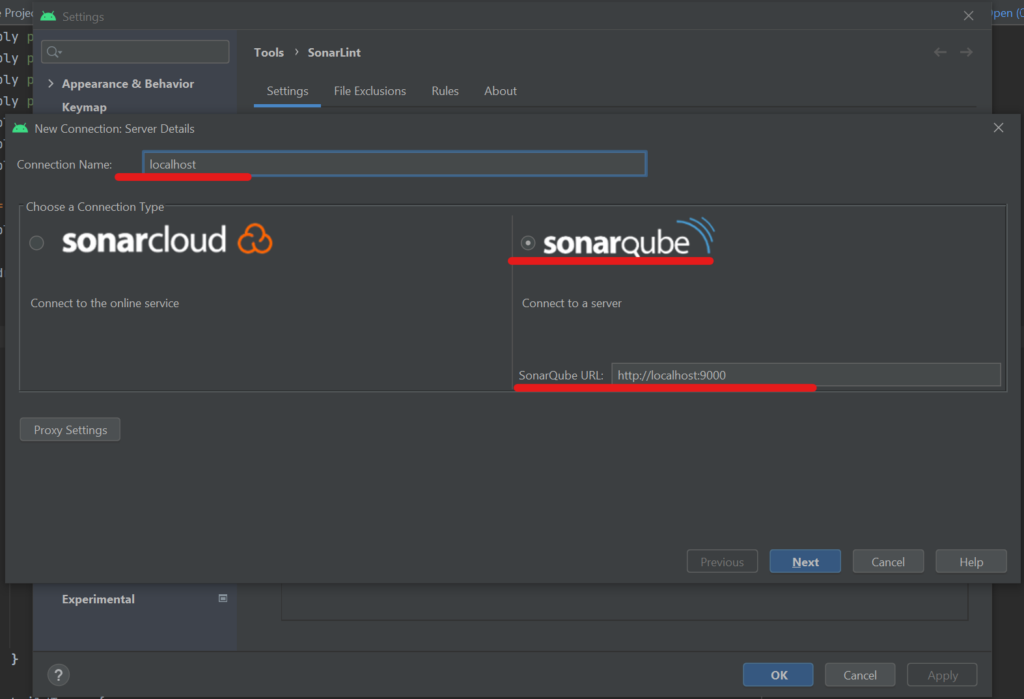Select Keymap in the settings tree
Image resolution: width=1024 pixels, height=699 pixels.
[84, 107]
